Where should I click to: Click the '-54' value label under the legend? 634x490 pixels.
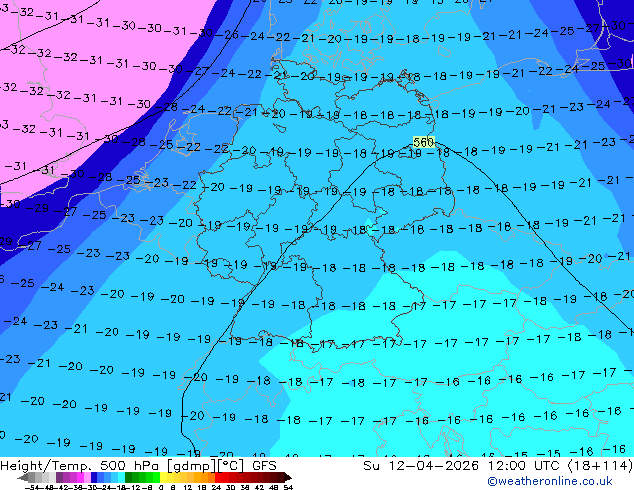pyautogui.click(x=32, y=487)
